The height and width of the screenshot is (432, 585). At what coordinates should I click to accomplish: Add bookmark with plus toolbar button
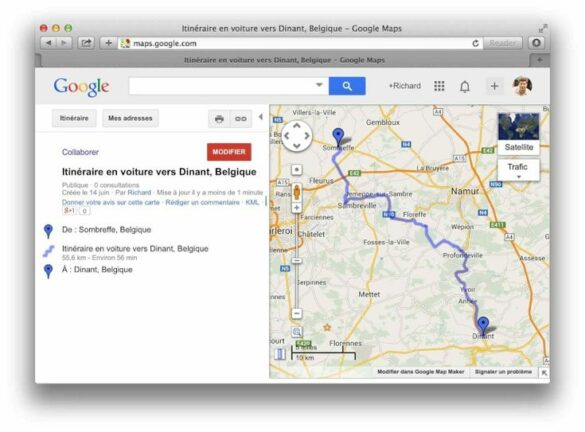point(108,43)
